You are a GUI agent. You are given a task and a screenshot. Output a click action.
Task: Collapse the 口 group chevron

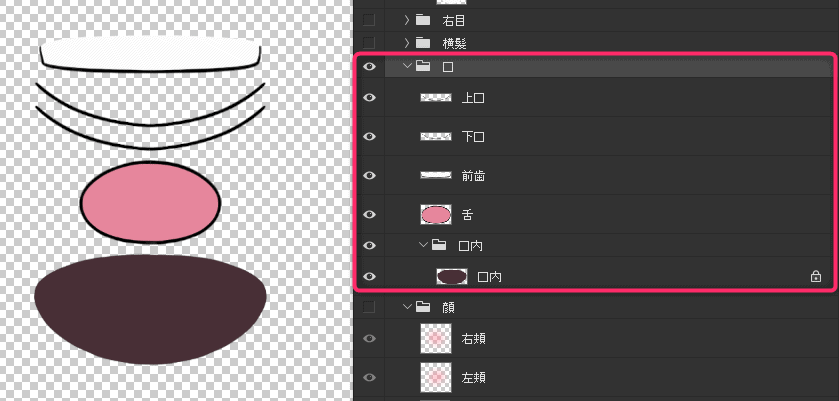coord(406,67)
